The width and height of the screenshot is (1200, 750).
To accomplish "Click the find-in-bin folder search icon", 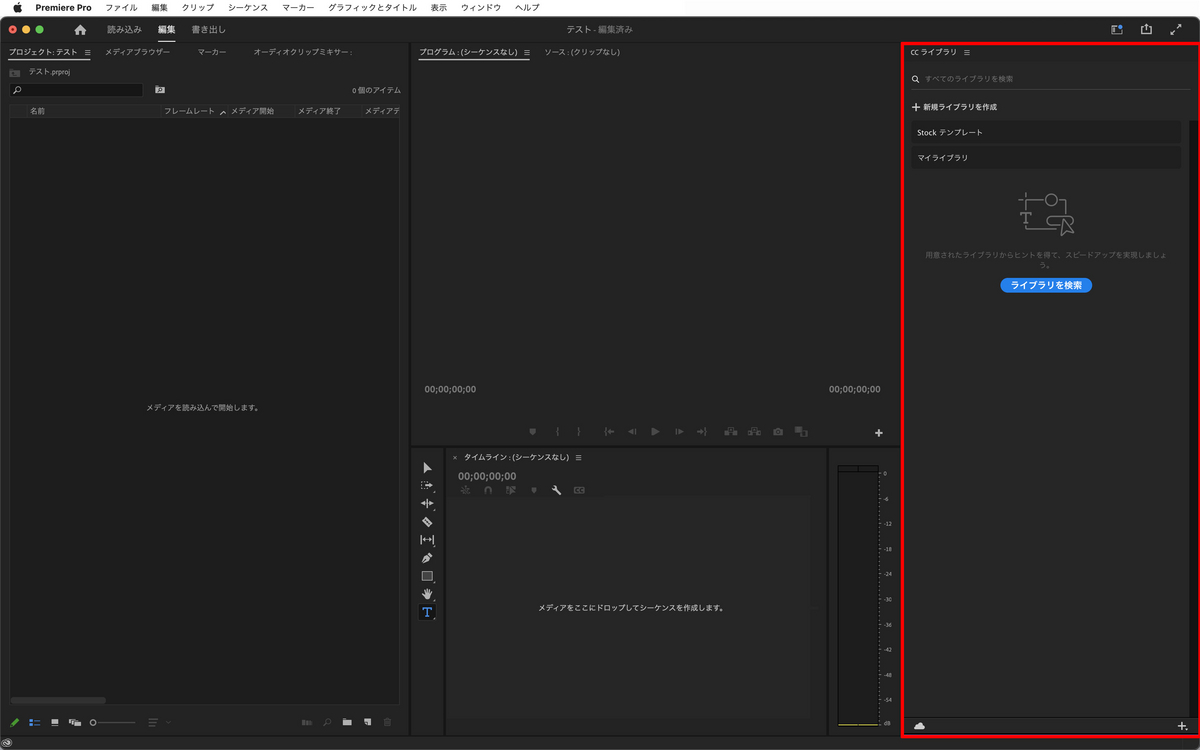I will click(160, 90).
